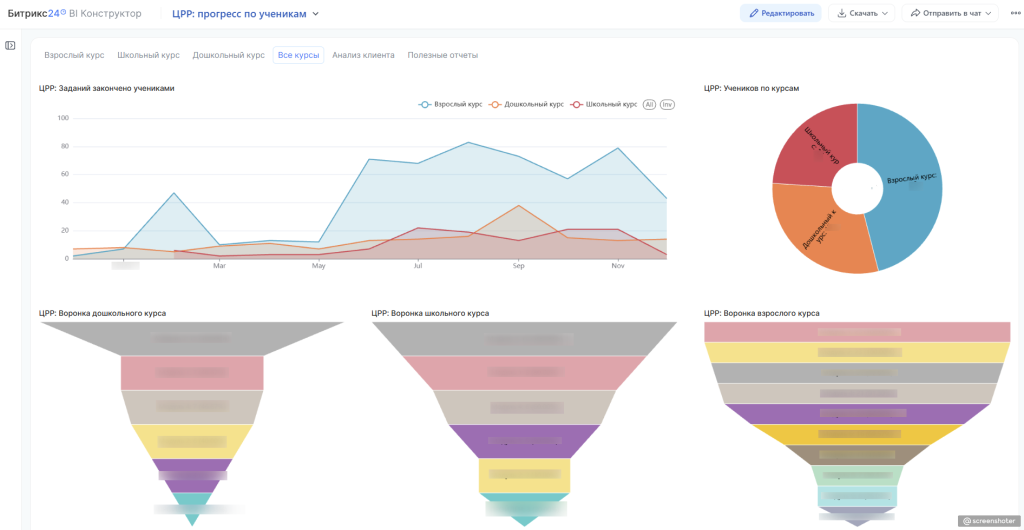Click the Редактировать button
The width and height of the screenshot is (1024, 530).
pyautogui.click(x=780, y=13)
